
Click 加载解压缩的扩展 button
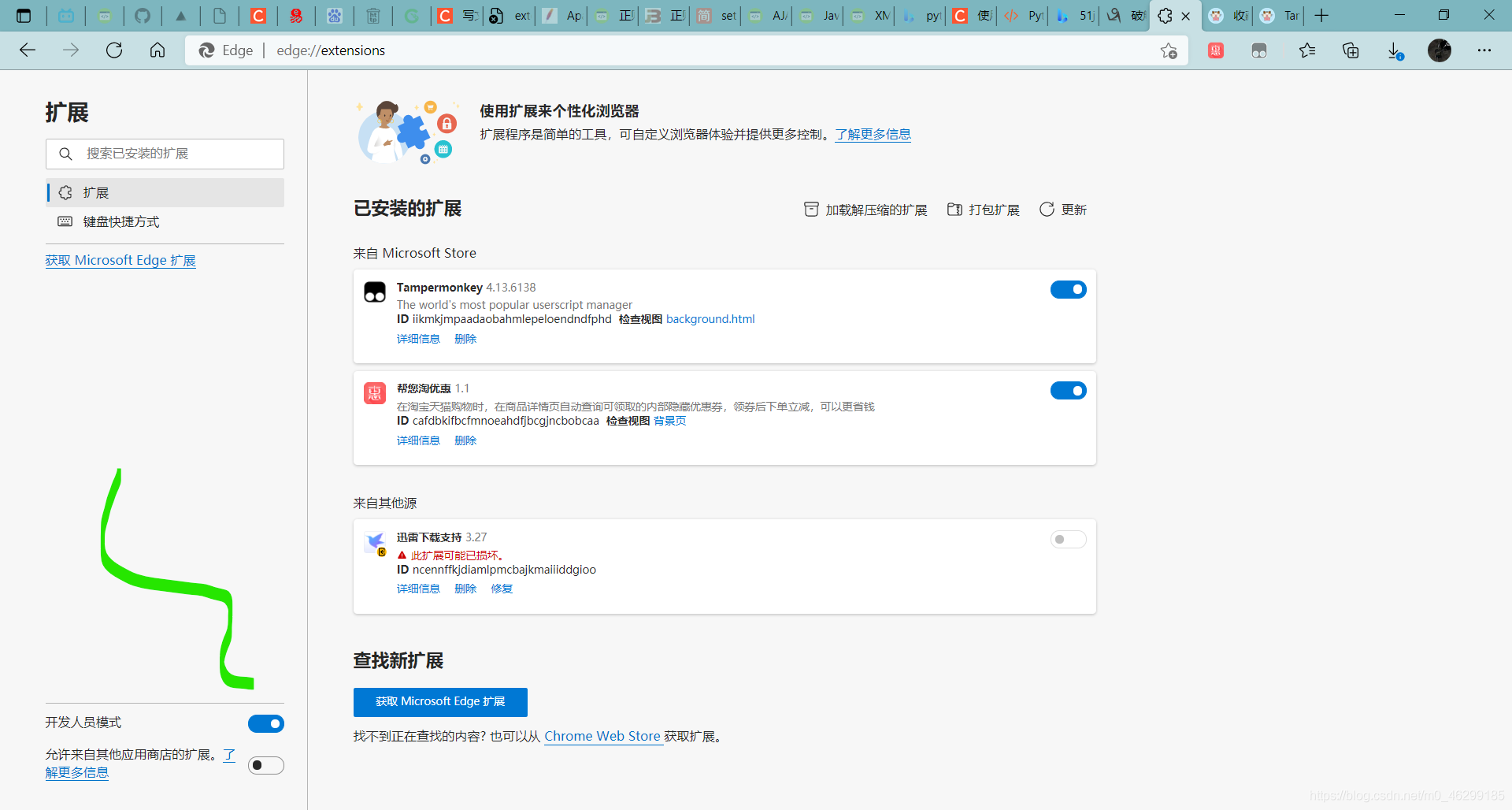tap(865, 210)
